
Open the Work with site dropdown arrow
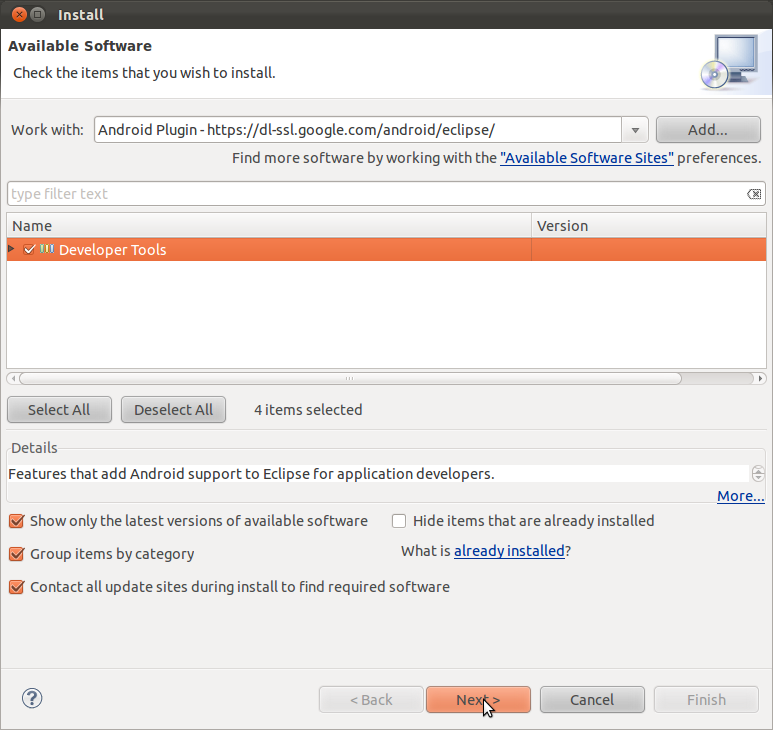coord(635,130)
